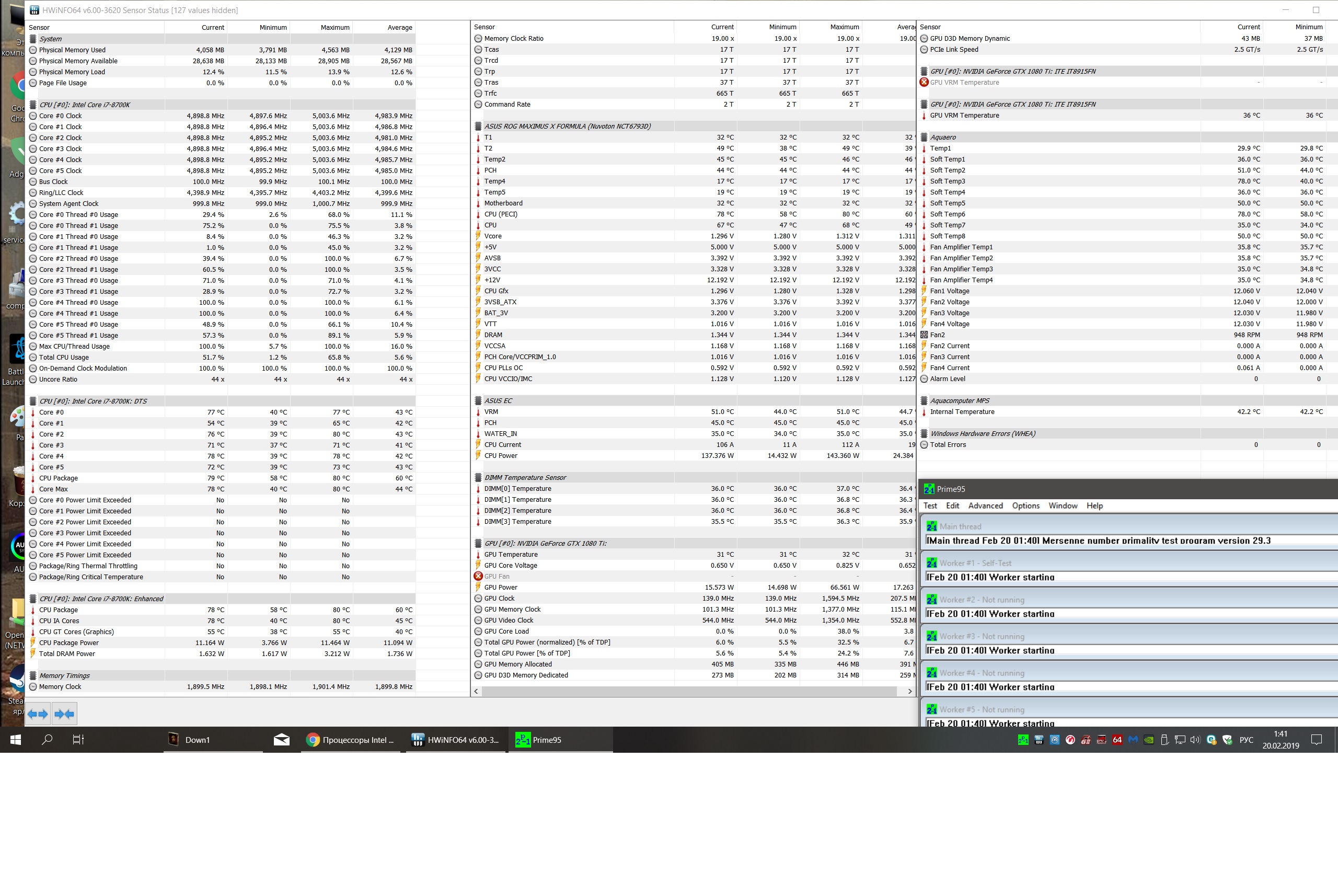Open the AIDA64 tray icon
This screenshot has height=896, width=1338.
point(1117,740)
